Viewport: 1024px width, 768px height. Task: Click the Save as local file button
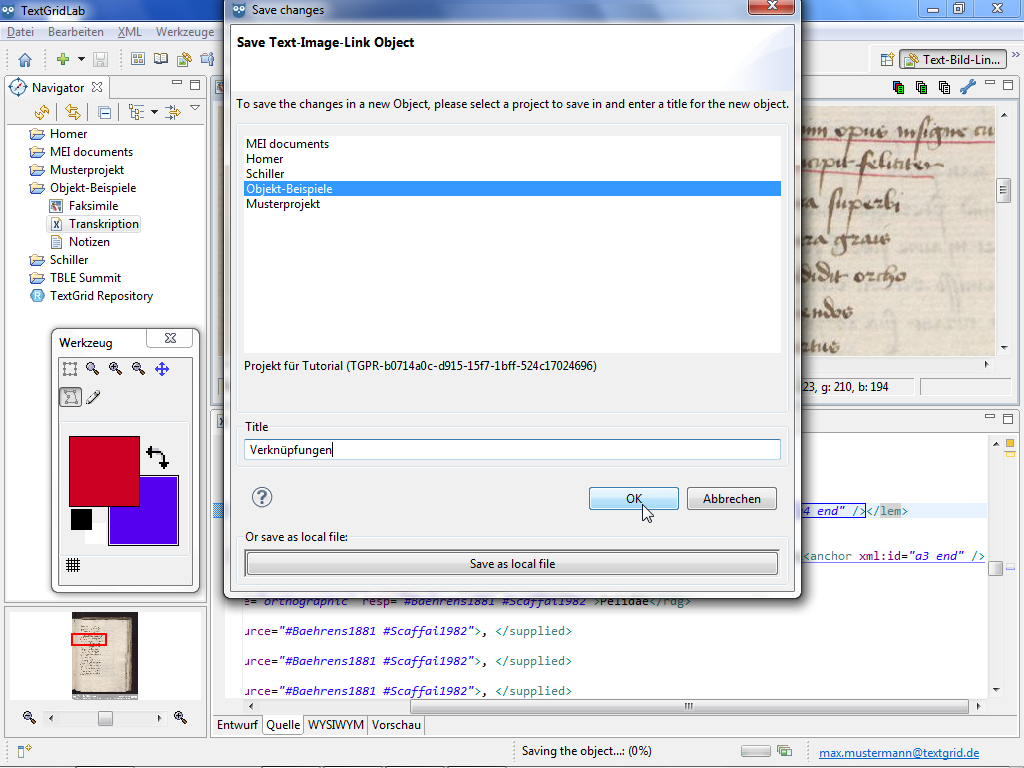tap(512, 564)
